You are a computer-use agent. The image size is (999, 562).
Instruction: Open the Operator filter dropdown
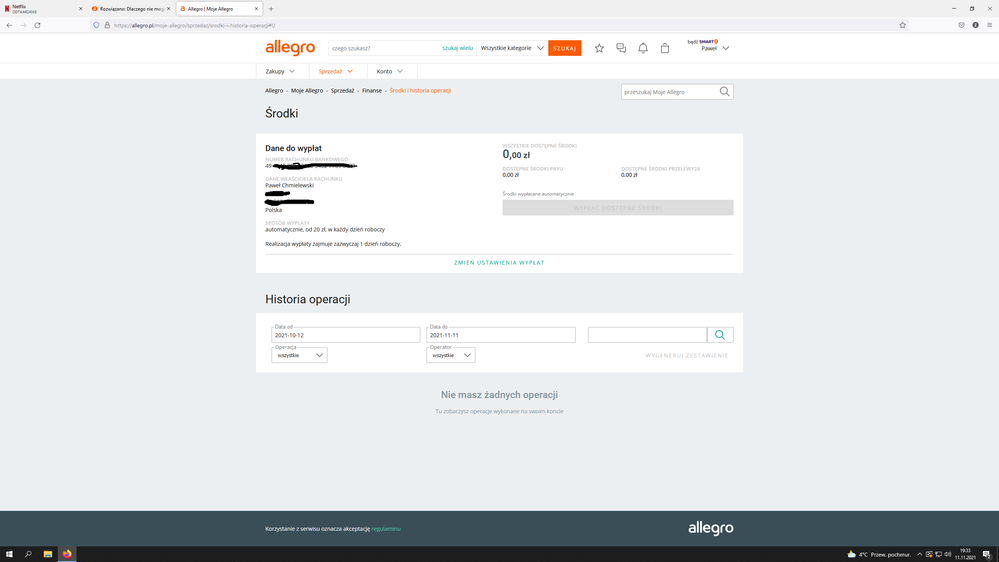pyautogui.click(x=450, y=355)
